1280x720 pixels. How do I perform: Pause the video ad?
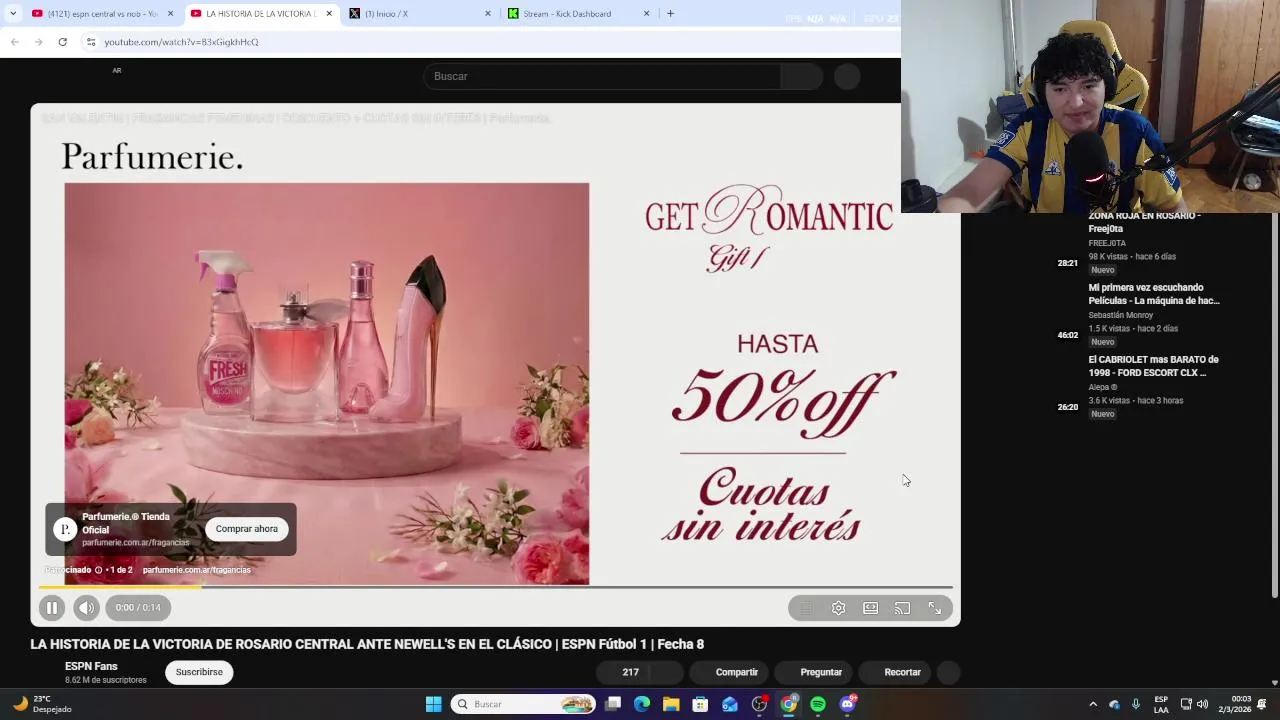[x=52, y=607]
